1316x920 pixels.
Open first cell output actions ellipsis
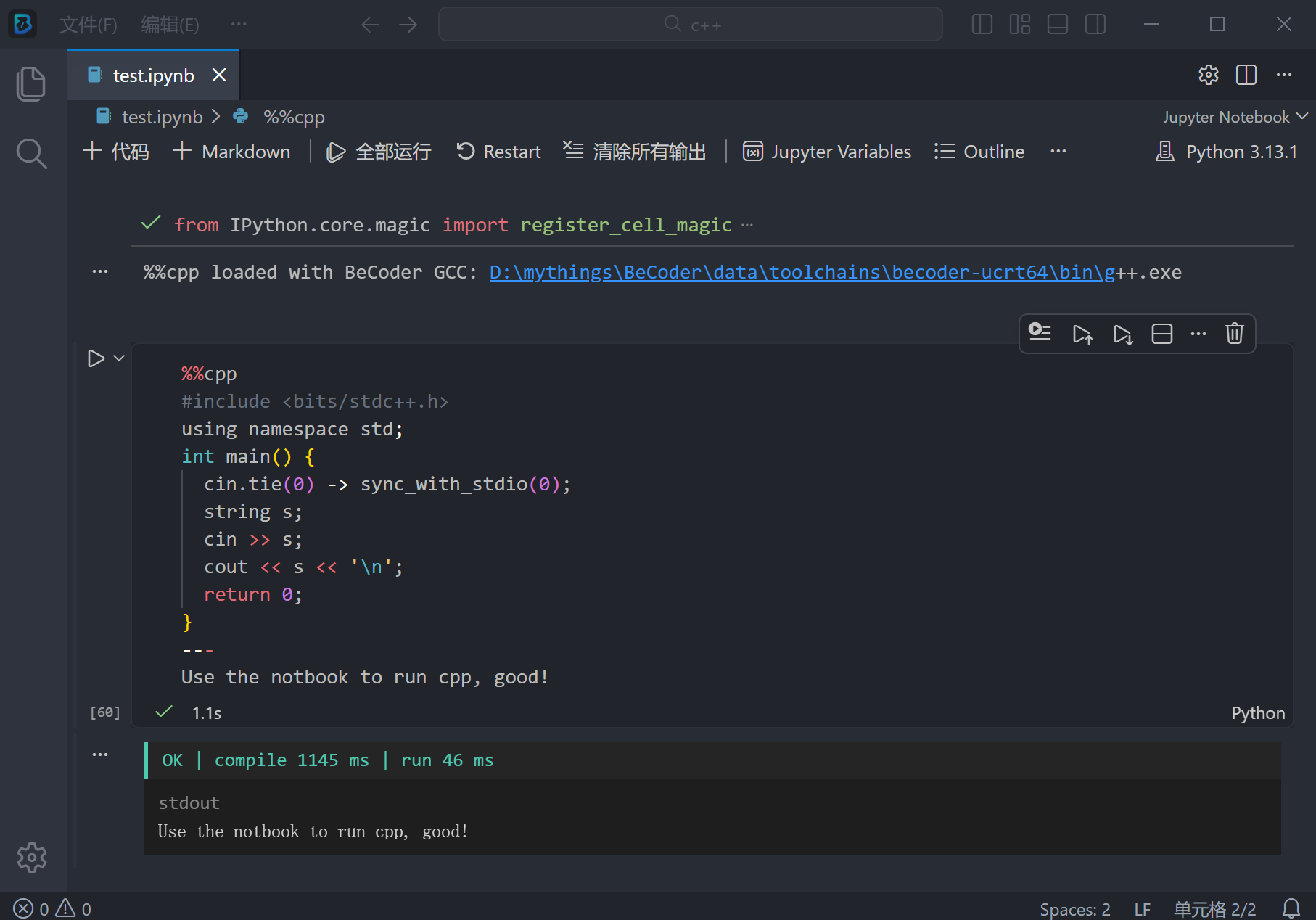[100, 272]
